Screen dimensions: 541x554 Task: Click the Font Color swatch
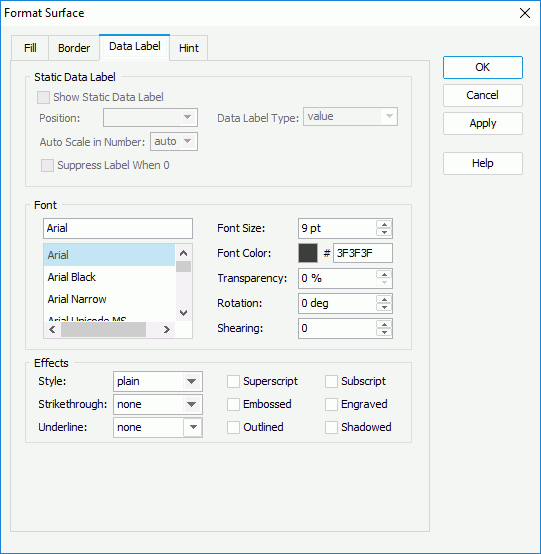308,253
